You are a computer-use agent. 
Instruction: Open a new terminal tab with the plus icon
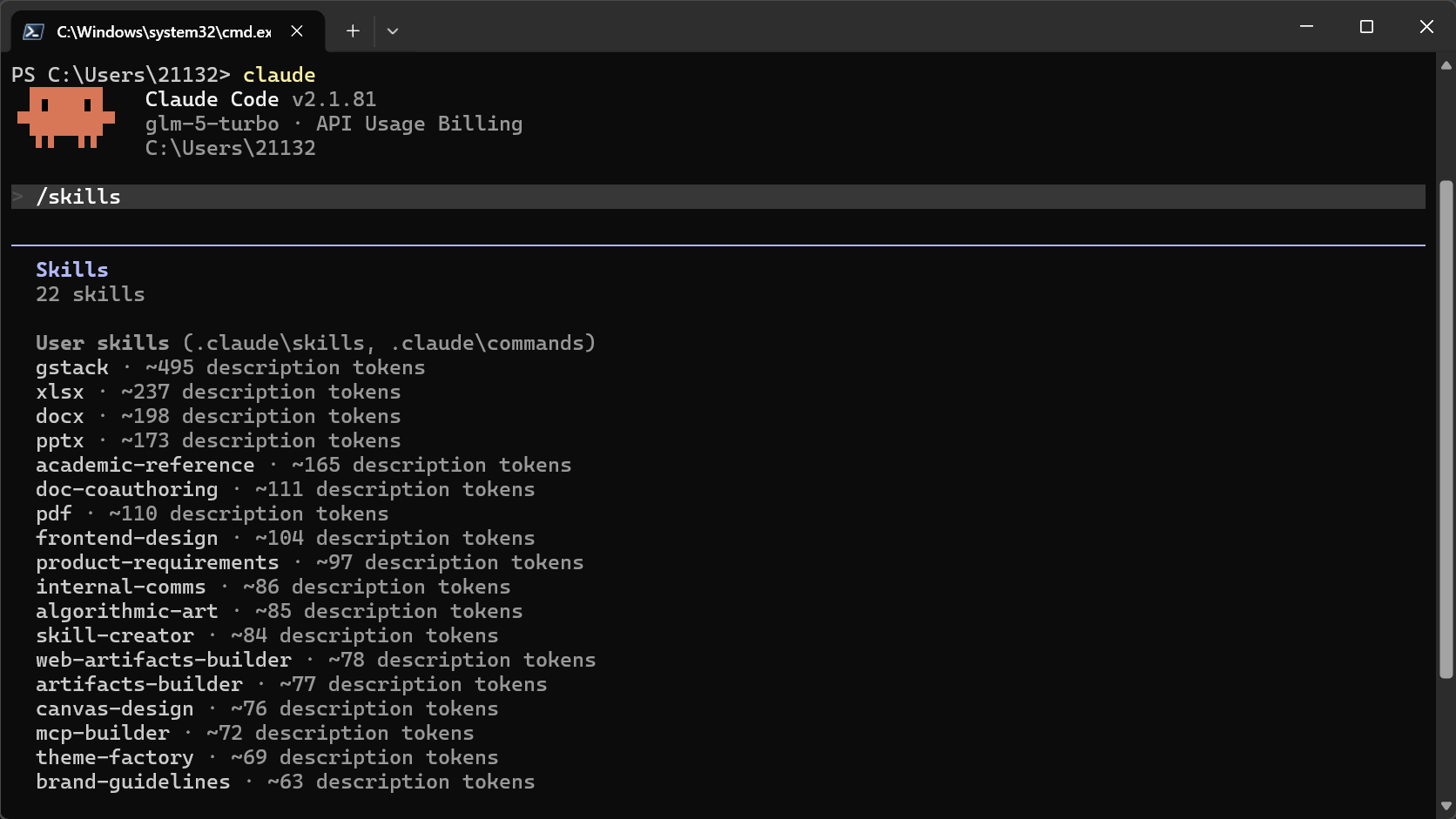(353, 31)
